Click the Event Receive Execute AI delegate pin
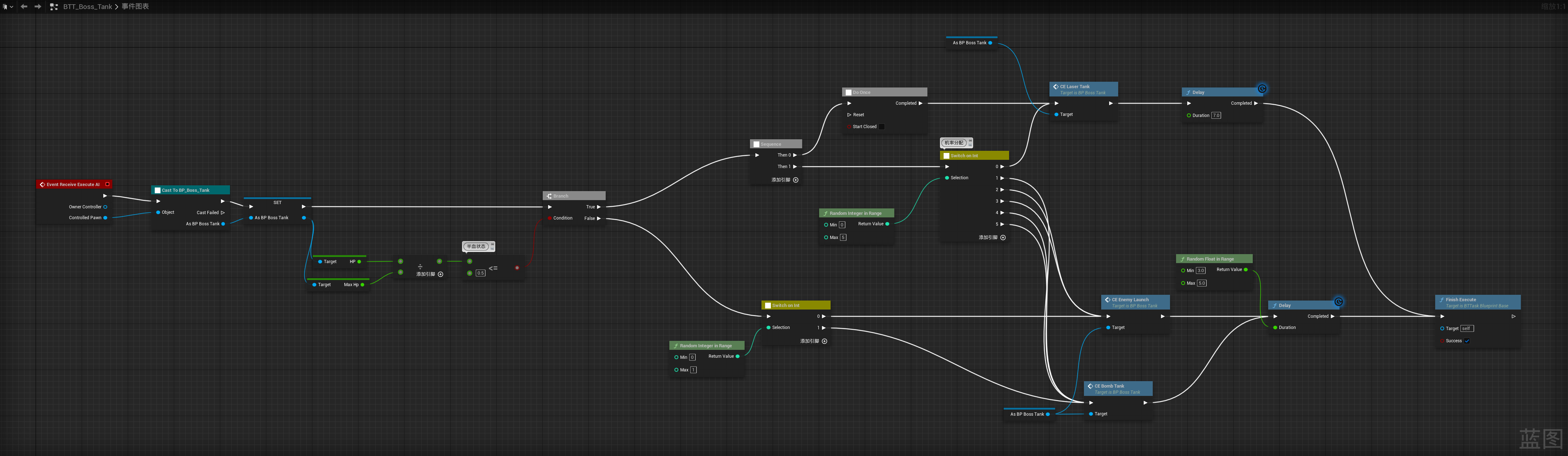This screenshot has height=456, width=1568. (108, 185)
